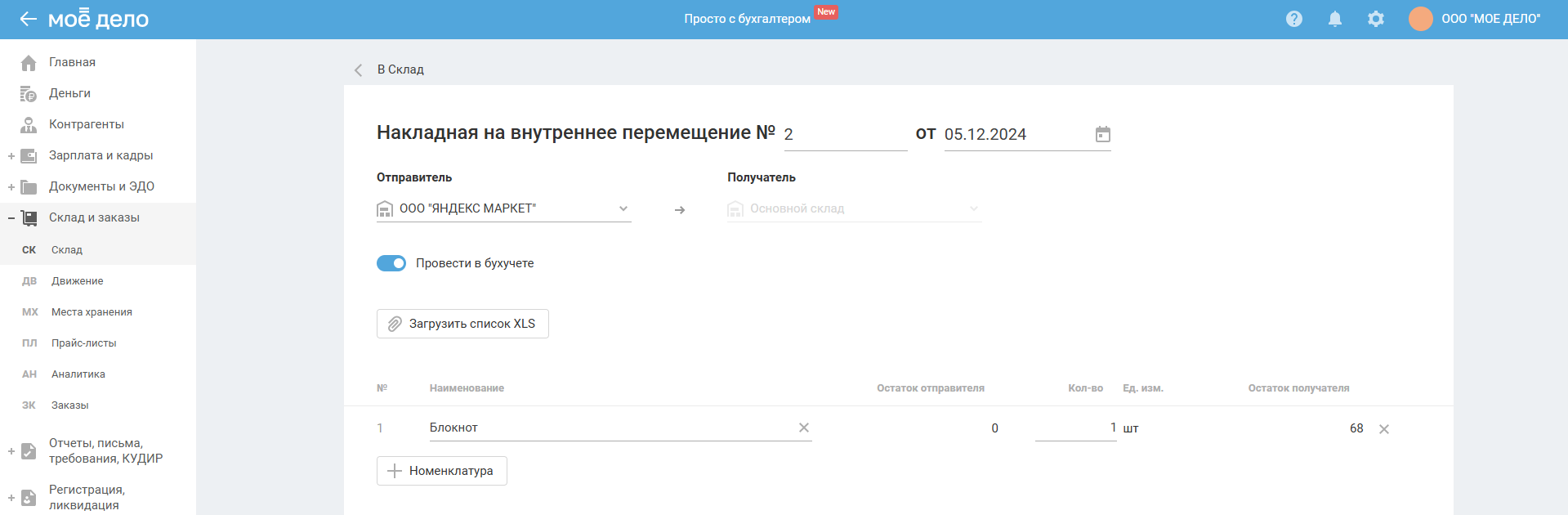This screenshot has height=515, width=1568.
Task: Click the Получатель dropdown chevron
Action: click(974, 208)
